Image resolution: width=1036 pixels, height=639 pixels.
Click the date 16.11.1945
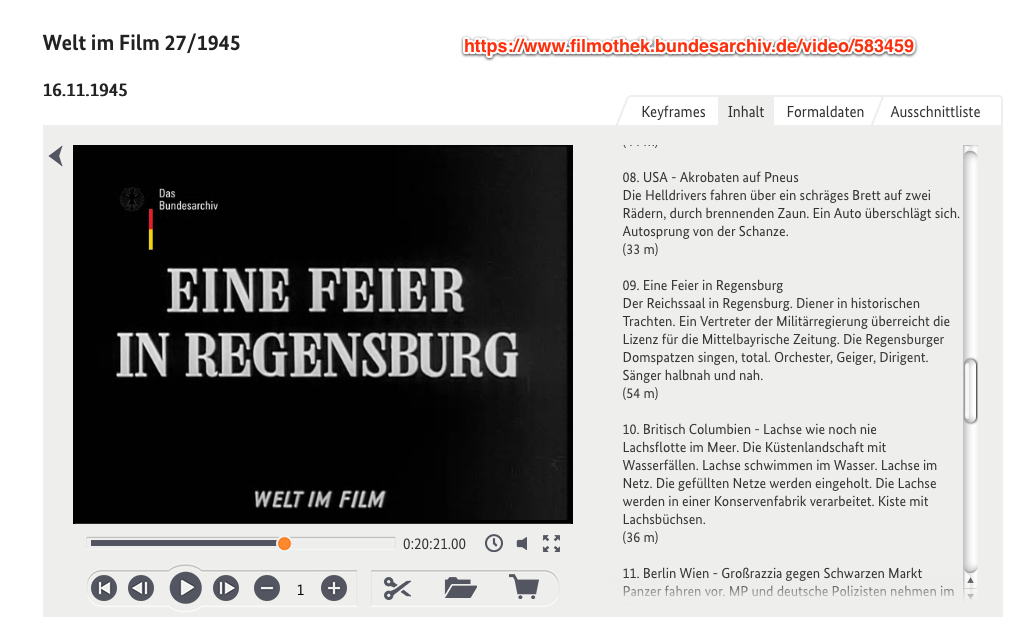85,90
